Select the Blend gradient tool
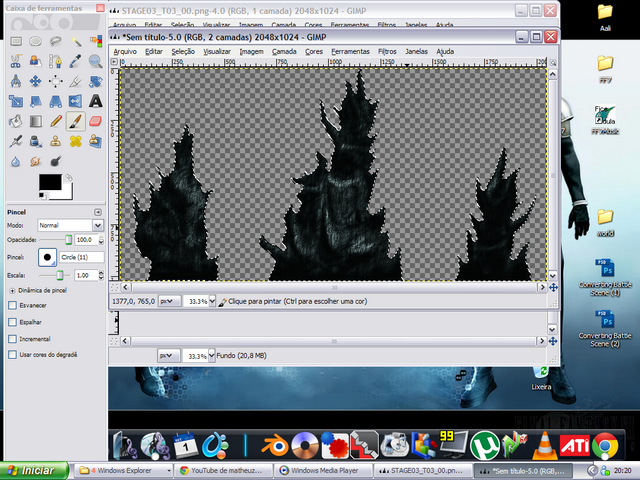 (36, 121)
